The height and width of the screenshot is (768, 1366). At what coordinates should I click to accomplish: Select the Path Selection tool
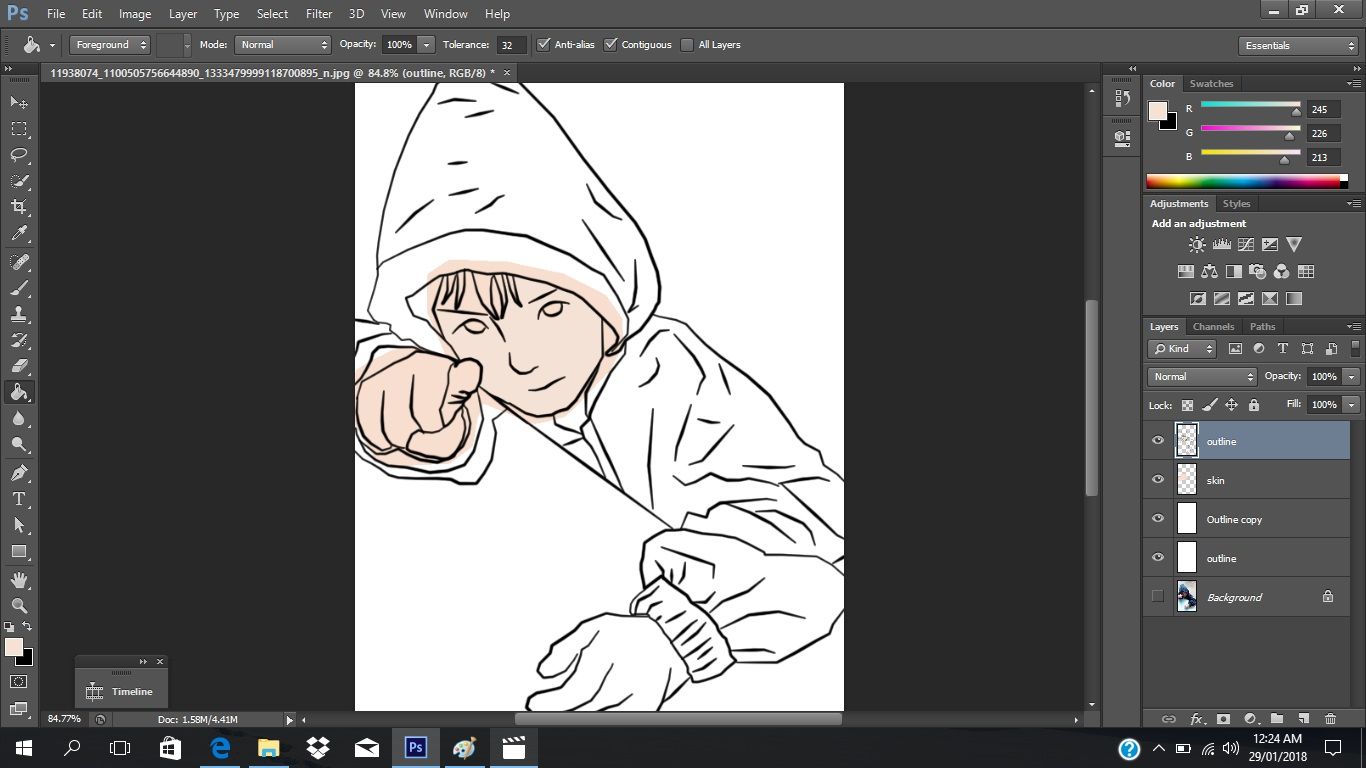[x=19, y=525]
